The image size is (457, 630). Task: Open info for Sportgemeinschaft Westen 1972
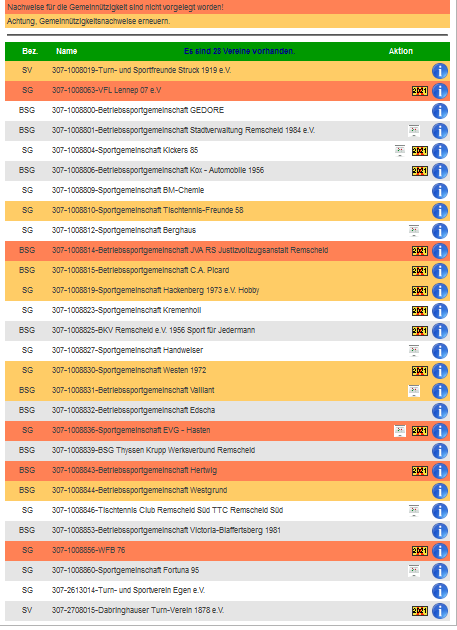coord(440,371)
